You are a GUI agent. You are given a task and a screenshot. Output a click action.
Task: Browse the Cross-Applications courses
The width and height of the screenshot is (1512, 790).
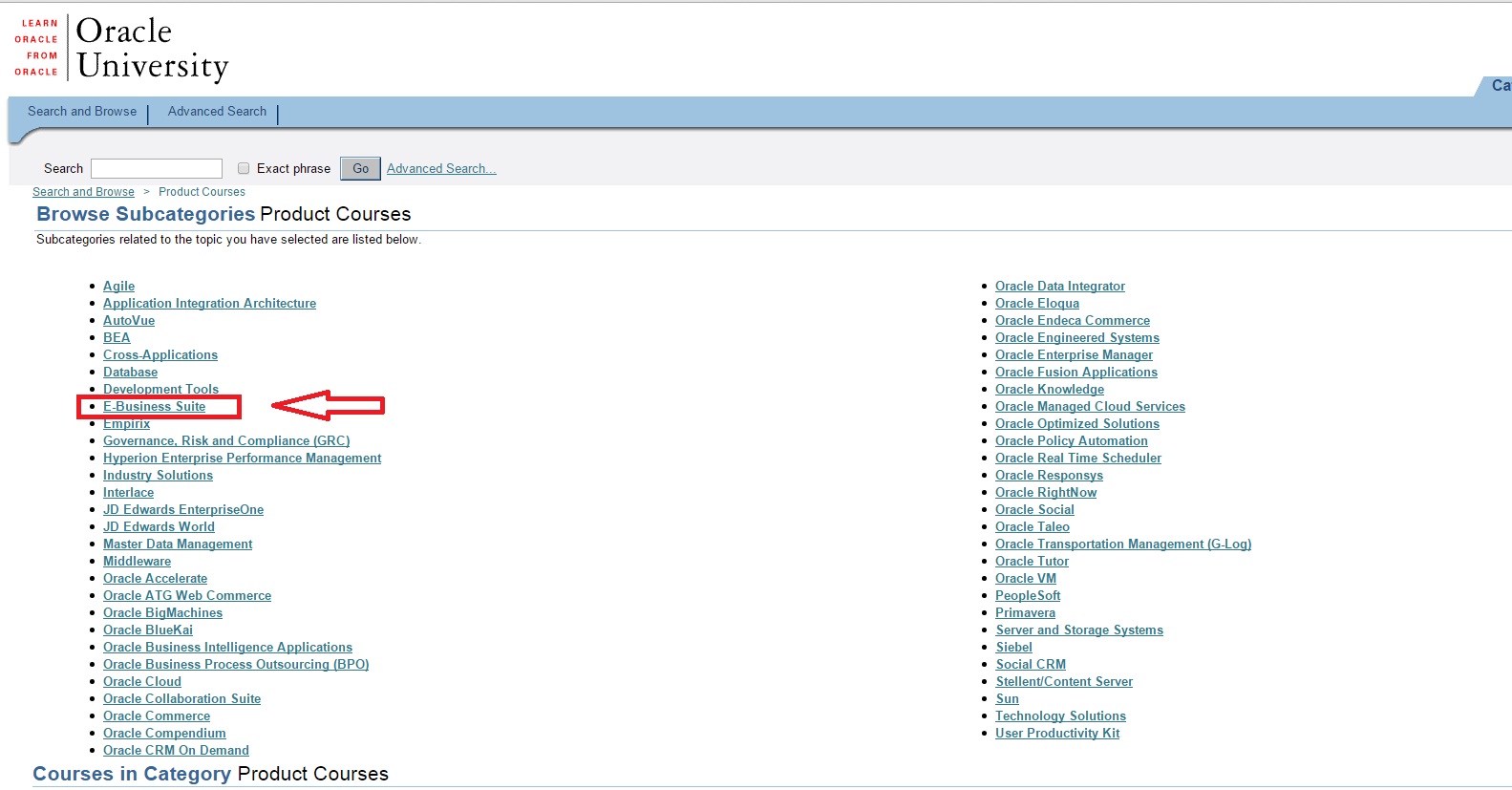tap(160, 355)
